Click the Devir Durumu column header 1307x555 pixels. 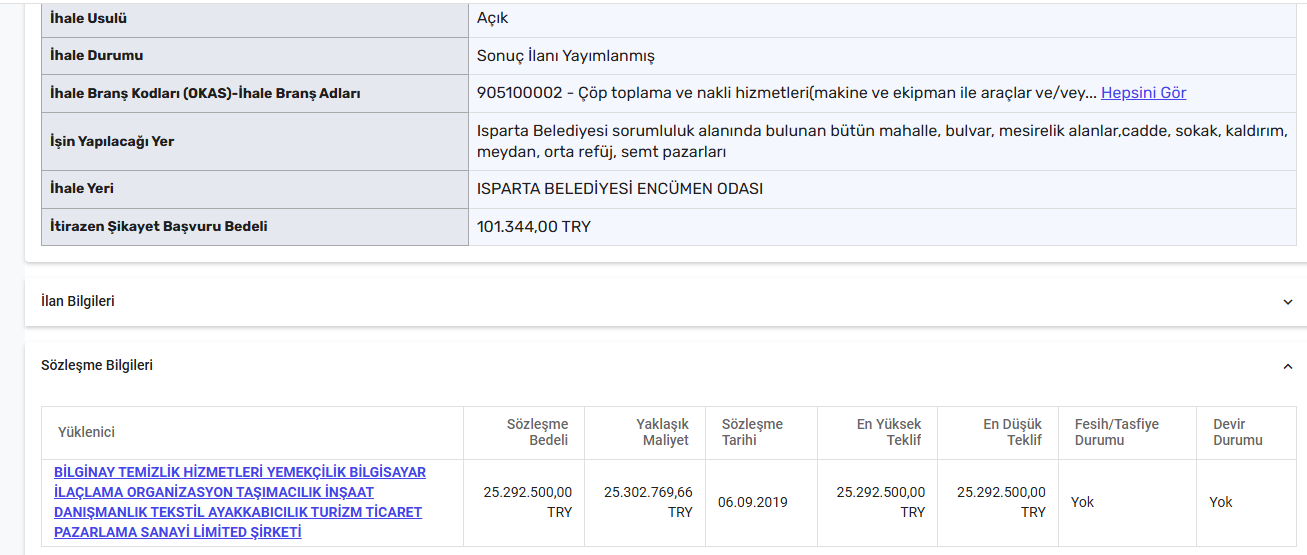(x=1237, y=432)
